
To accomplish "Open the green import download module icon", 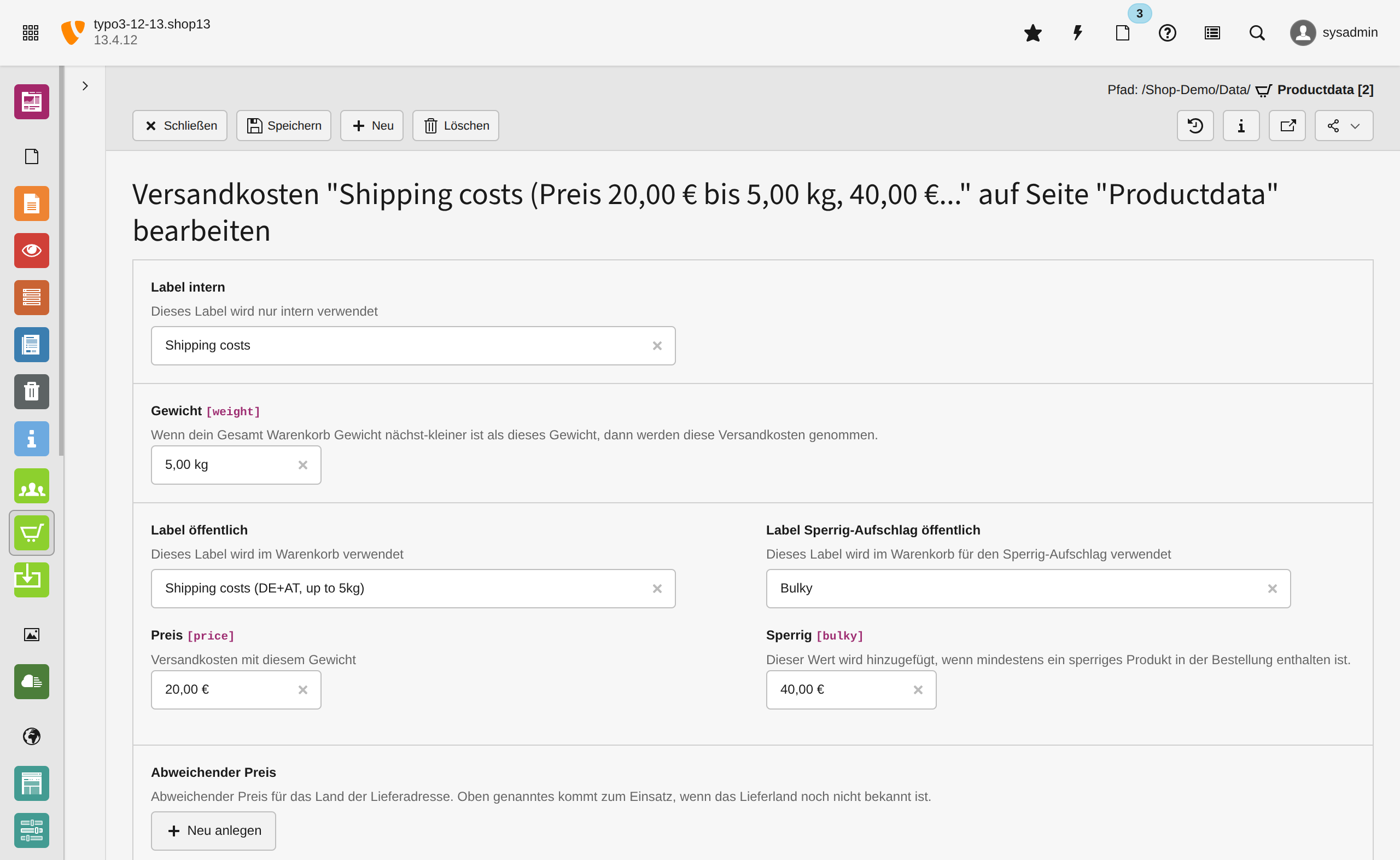I will 31,579.
